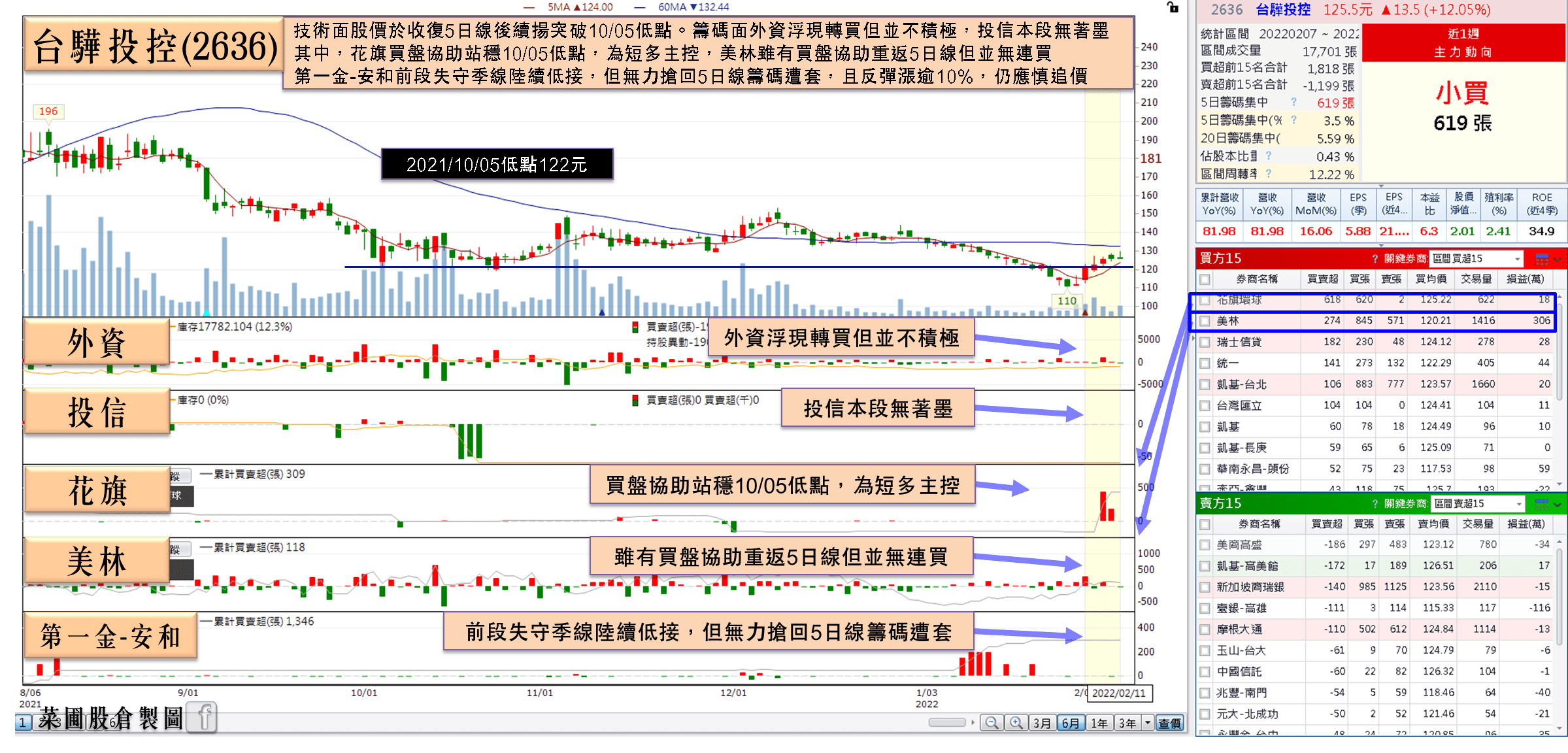The height and width of the screenshot is (753, 1568).
Task: Tick the checkbox for 花旗環球 buyer row
Action: (x=1205, y=301)
